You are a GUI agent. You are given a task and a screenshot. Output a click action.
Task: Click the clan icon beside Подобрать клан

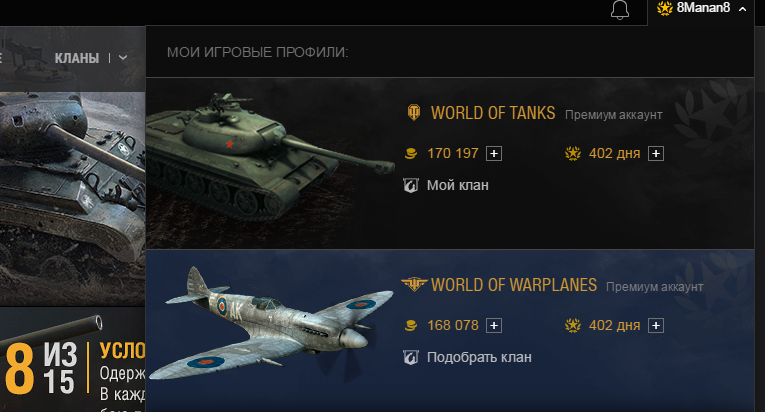click(x=410, y=357)
